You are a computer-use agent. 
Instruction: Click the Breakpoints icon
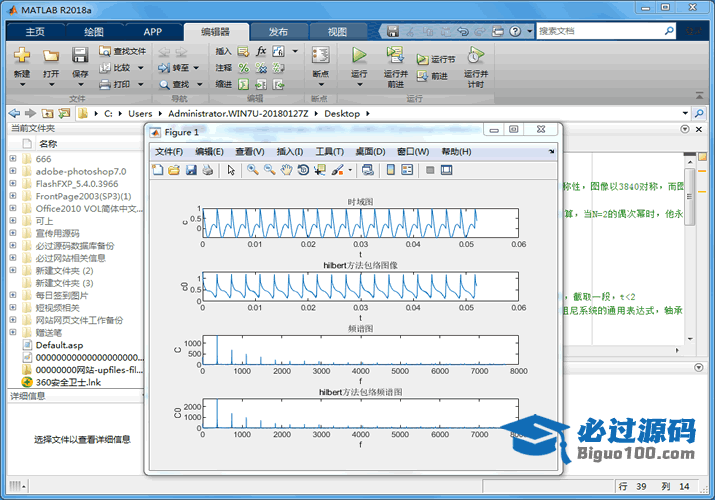[x=321, y=55]
